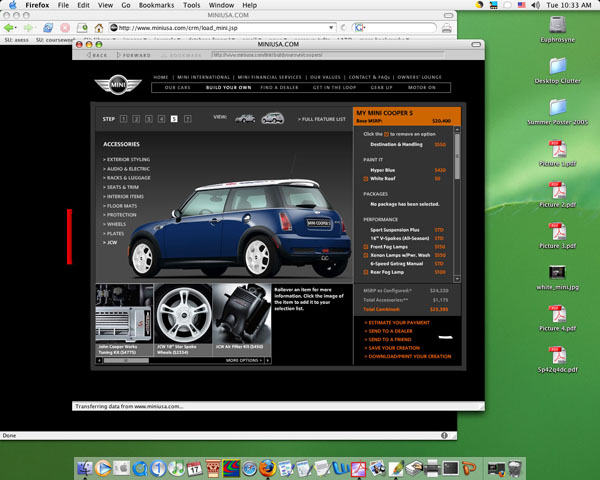The image size is (600, 480).
Task: Select the convertible car view icon
Action: [x=245, y=118]
